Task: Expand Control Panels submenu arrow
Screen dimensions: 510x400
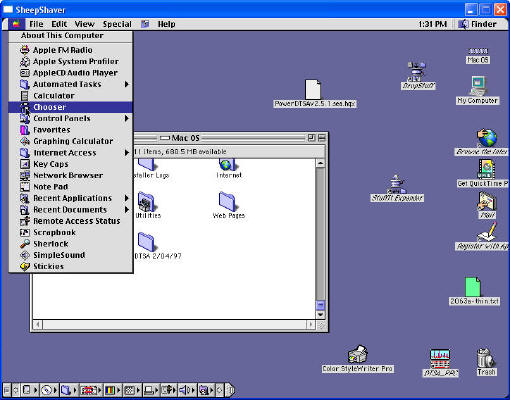Action: tap(127, 118)
